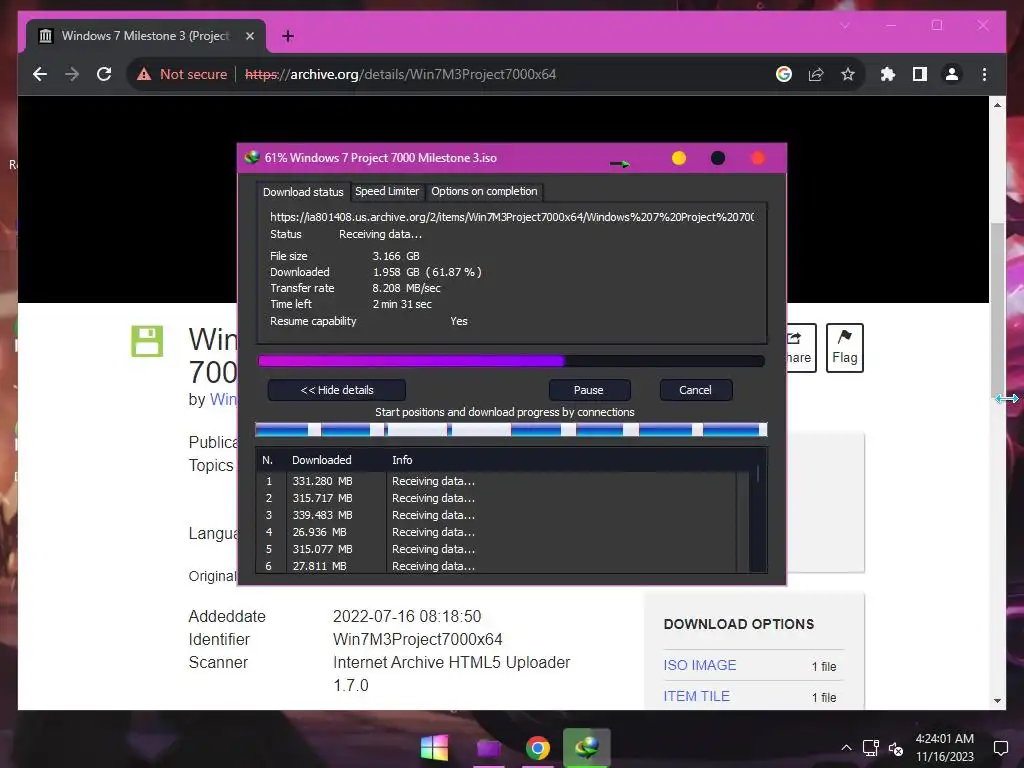Close the Windows 7 Milestone 3 browser tab
The height and width of the screenshot is (768, 1024).
249,36
